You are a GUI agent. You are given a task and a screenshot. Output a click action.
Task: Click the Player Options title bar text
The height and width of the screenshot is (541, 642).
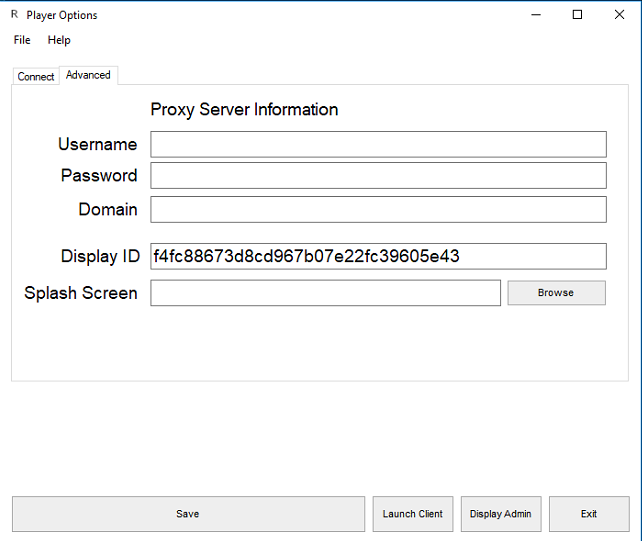pos(62,15)
